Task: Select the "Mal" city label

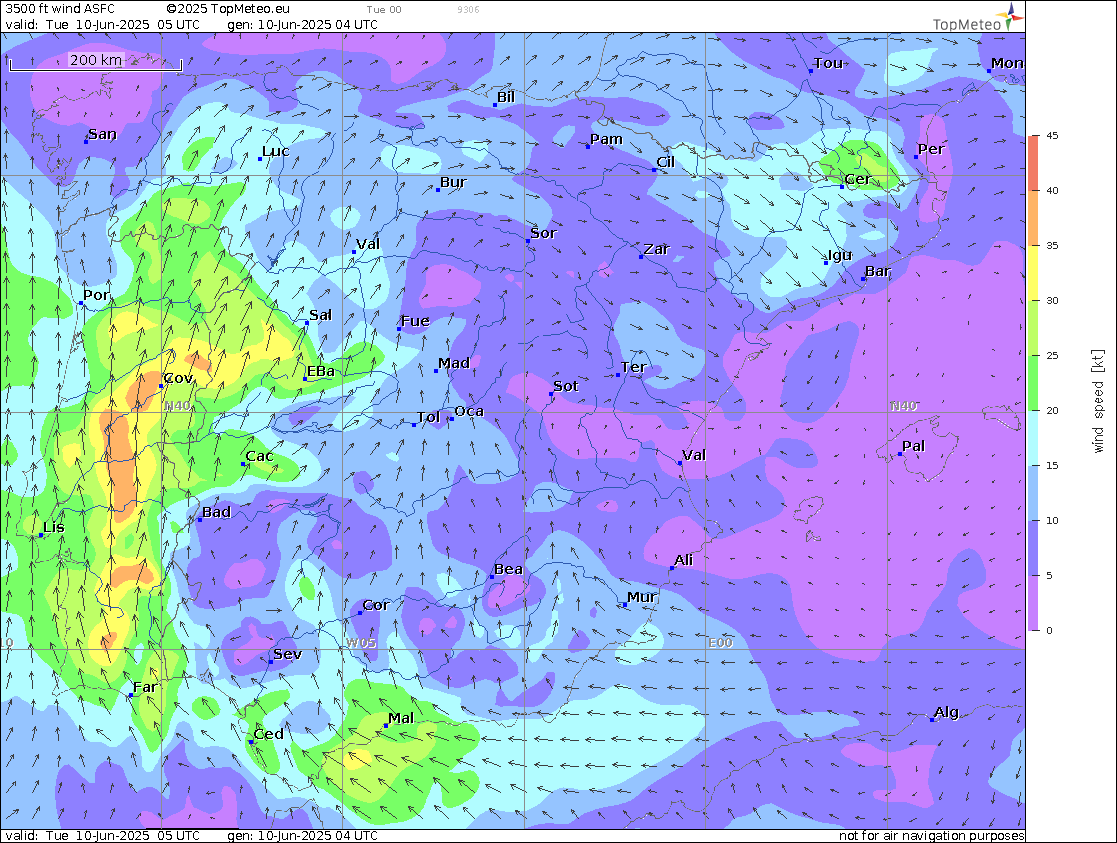Action: pyautogui.click(x=401, y=718)
